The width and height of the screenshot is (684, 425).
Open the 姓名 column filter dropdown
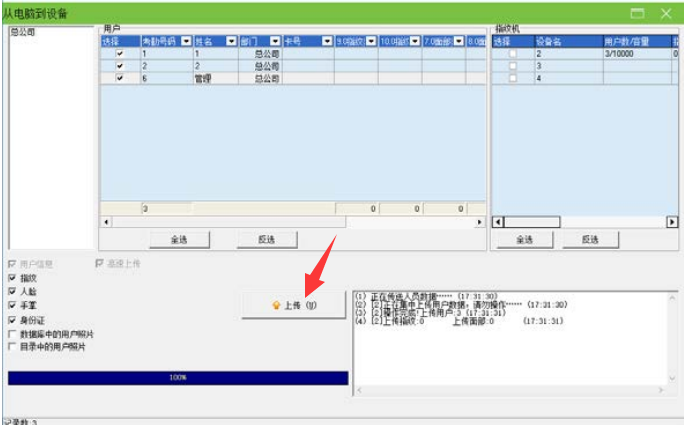232,41
